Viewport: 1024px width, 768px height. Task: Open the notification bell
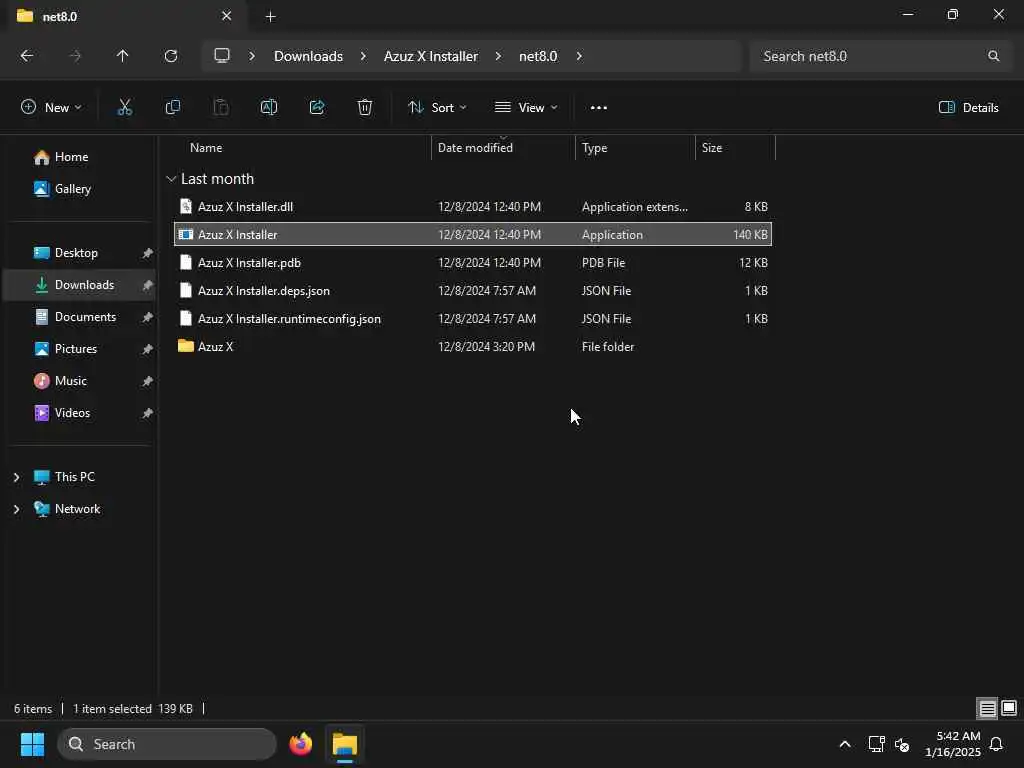(997, 744)
